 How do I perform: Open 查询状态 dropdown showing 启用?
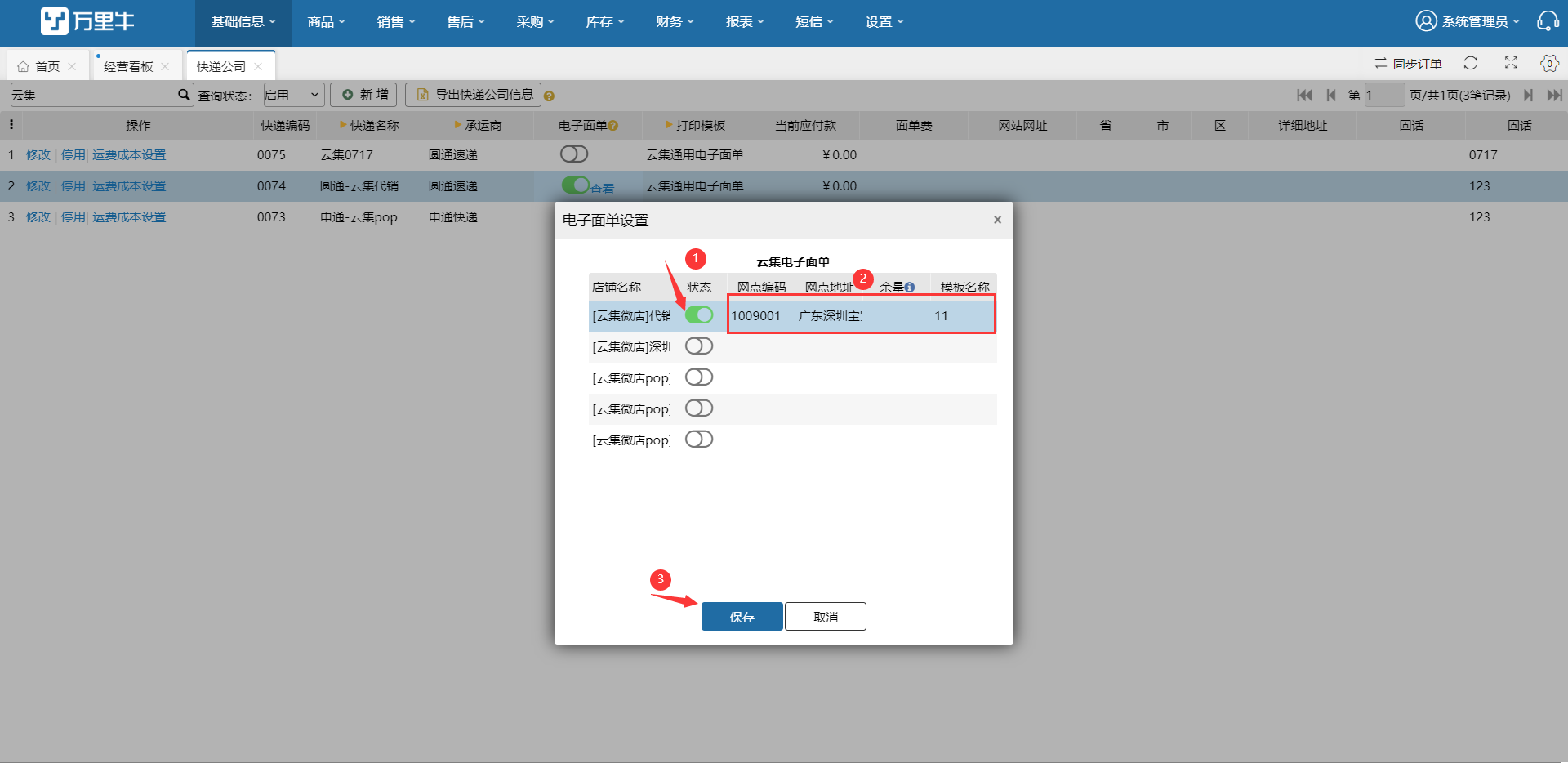(x=294, y=95)
